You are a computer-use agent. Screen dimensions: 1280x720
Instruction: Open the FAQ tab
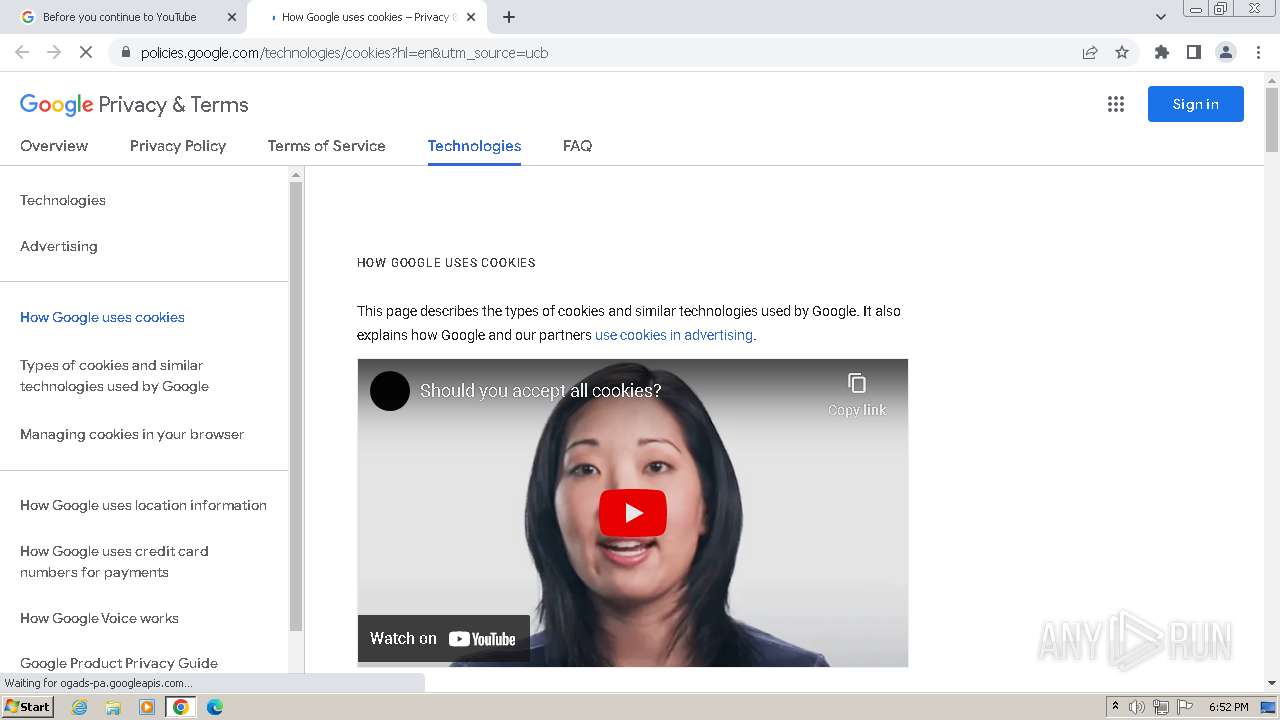(x=577, y=146)
